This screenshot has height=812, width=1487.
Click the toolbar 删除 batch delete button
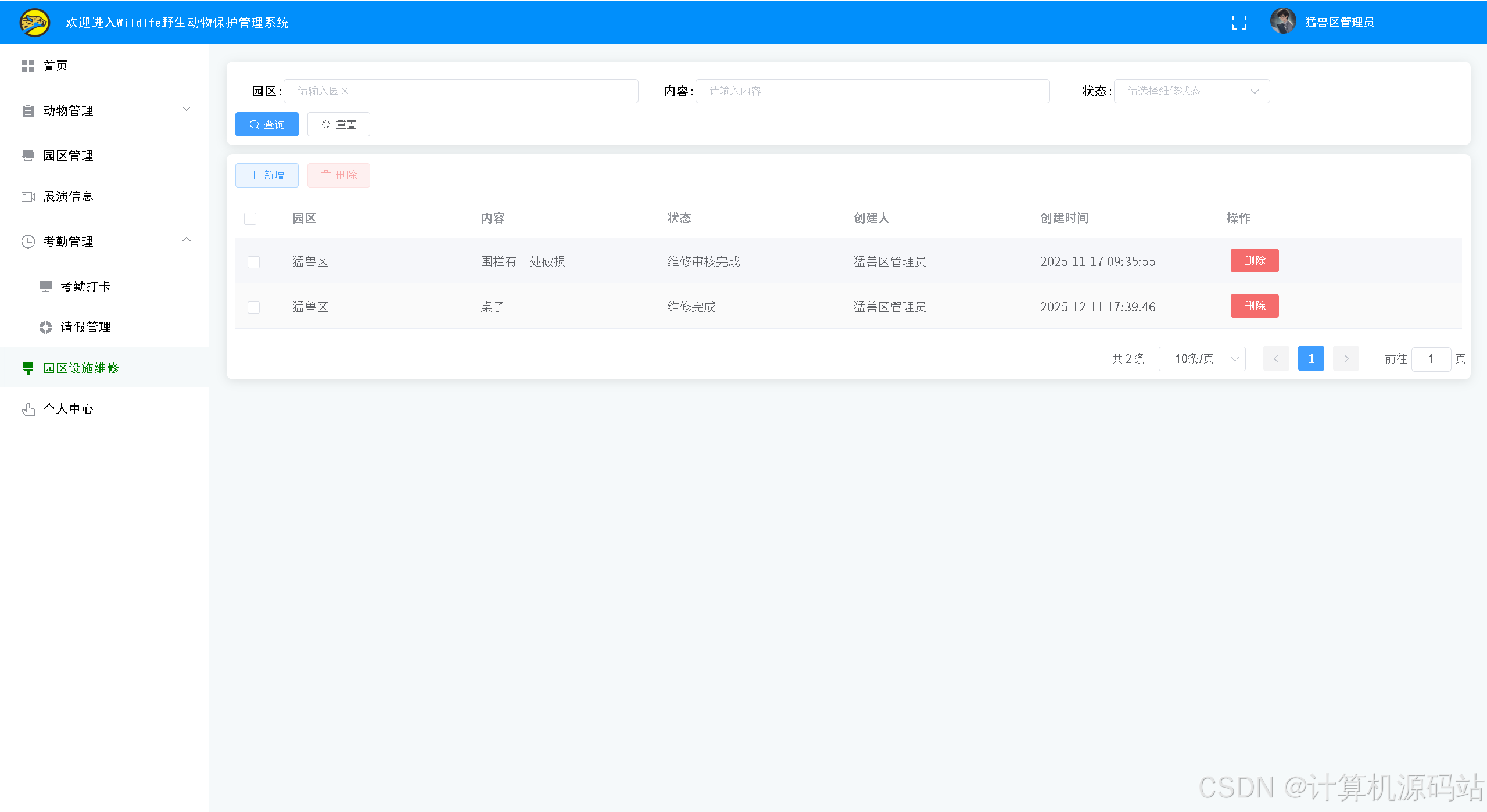tap(339, 175)
